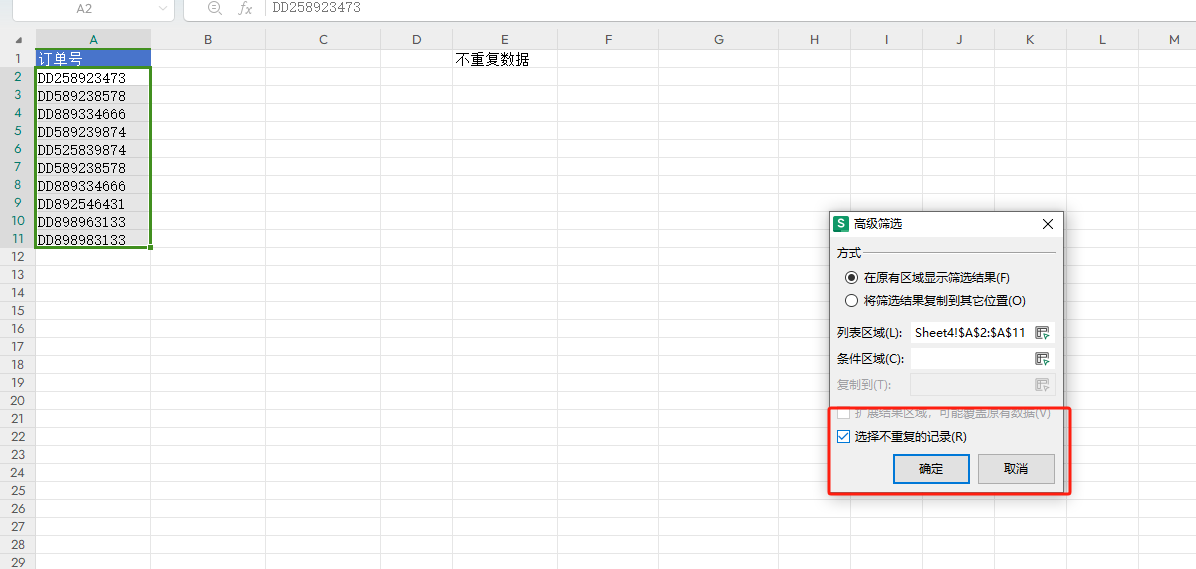Image resolution: width=1196 pixels, height=569 pixels.
Task: Select column G header
Action: (x=719, y=40)
